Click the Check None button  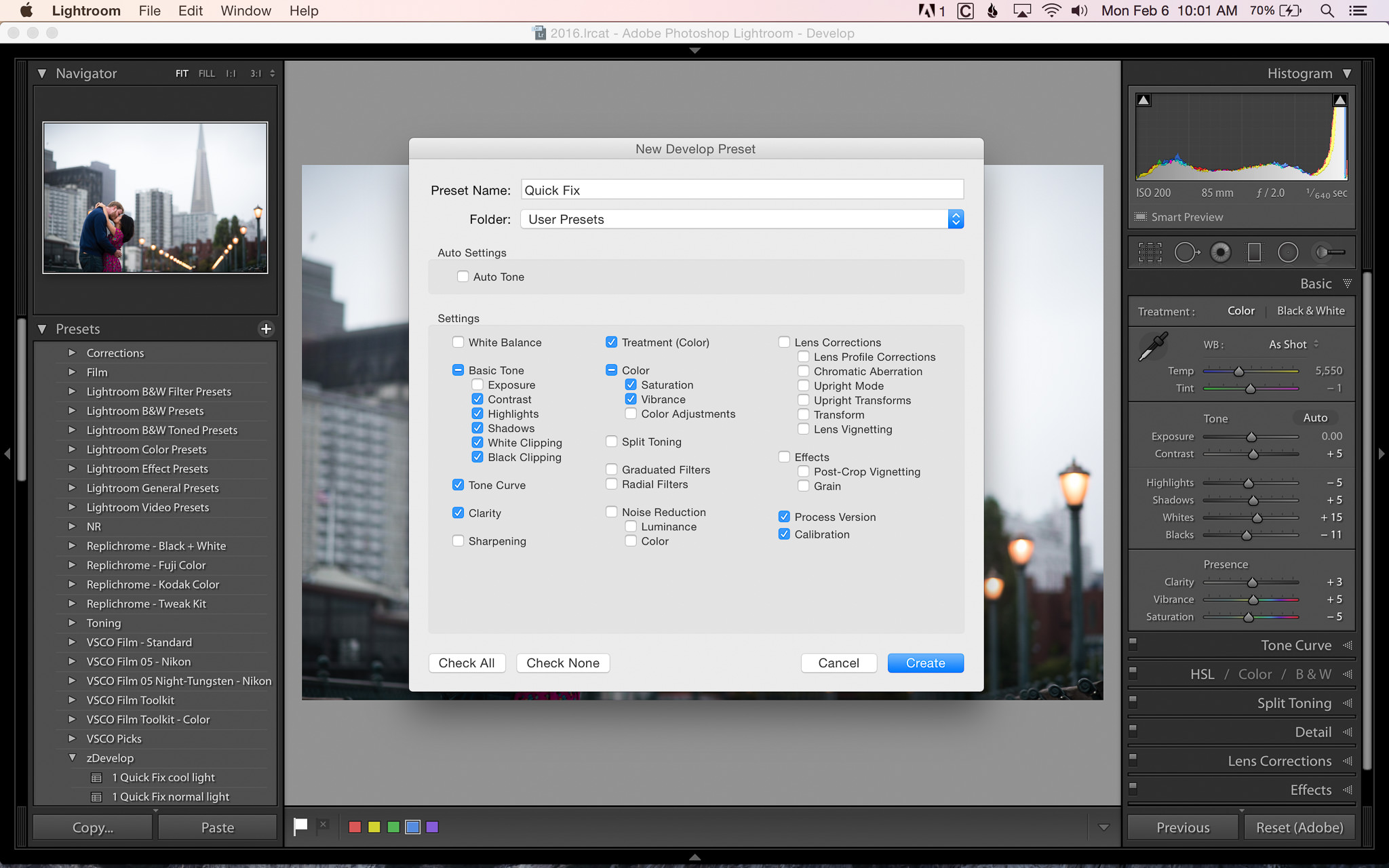click(563, 663)
